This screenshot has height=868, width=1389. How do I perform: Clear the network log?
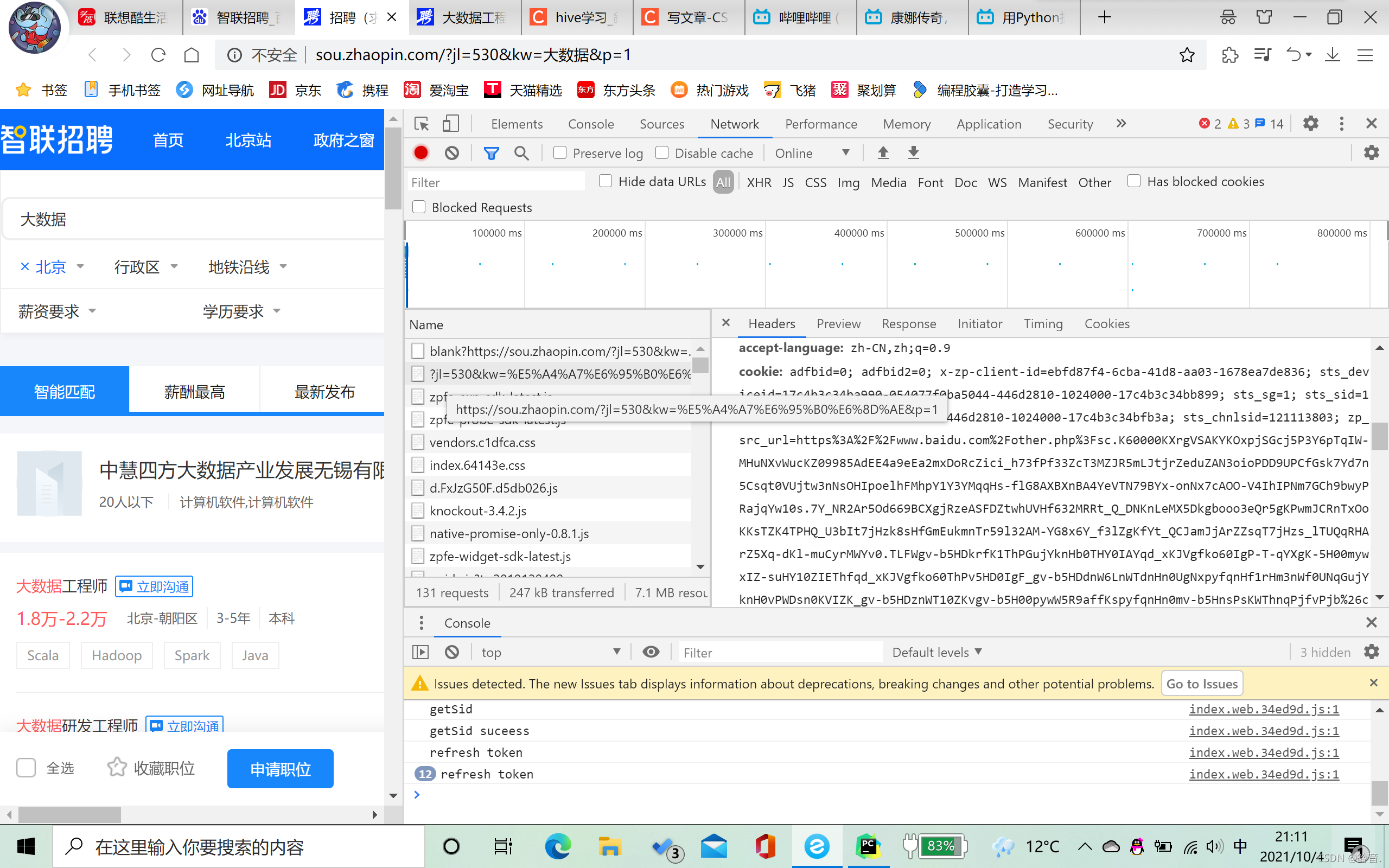click(x=452, y=152)
